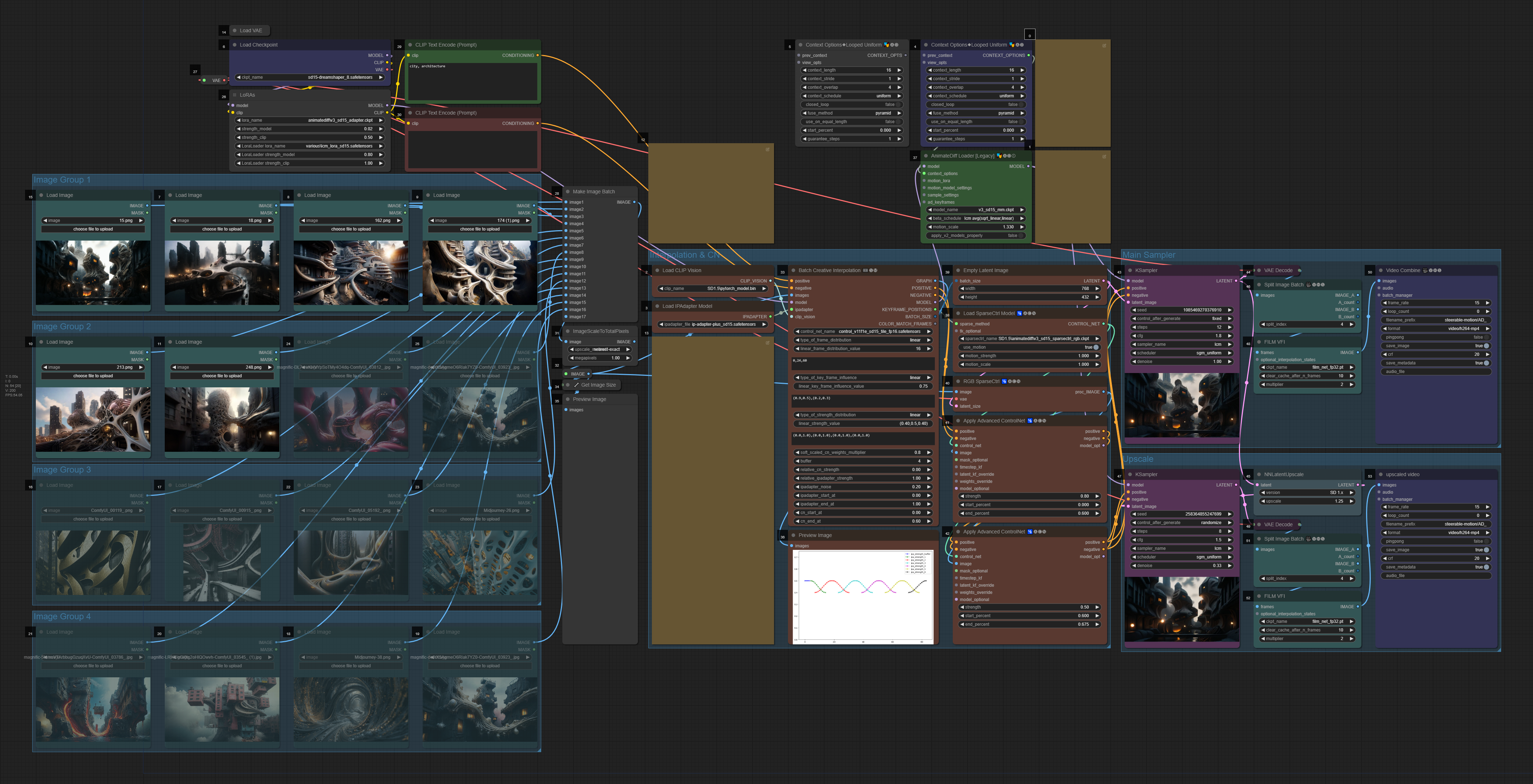
Task: Open beta_schedule dropdown in AnimateDiff Loader
Action: pyautogui.click(x=976, y=218)
